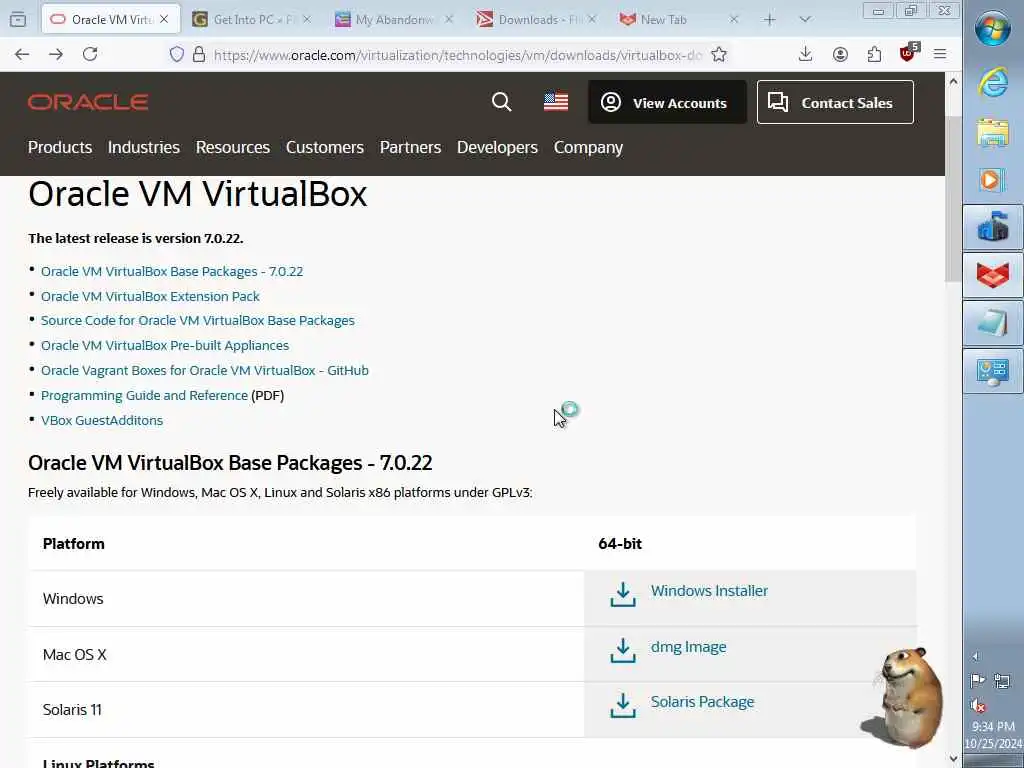1024x768 pixels.
Task: Download the Windows Installer link
Action: click(709, 590)
